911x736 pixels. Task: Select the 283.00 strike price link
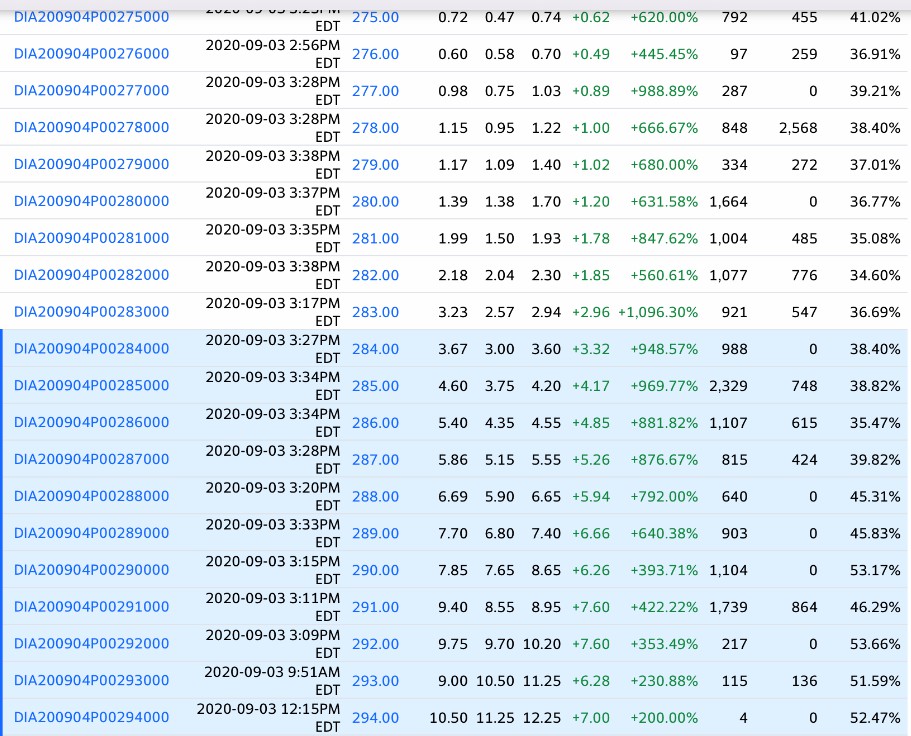[x=375, y=313]
